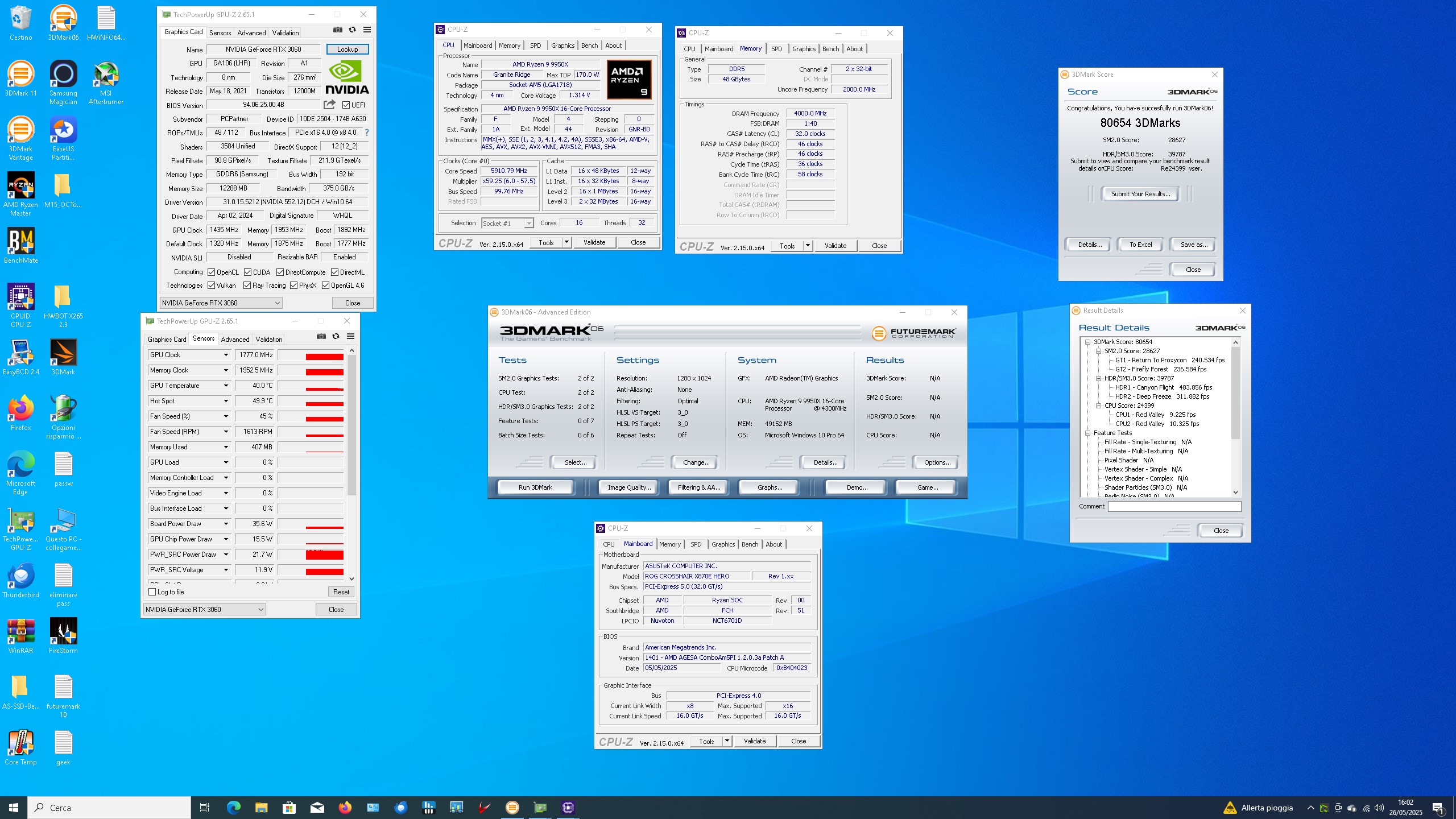
Task: Click CPU-Z purple icon in taskbar
Action: pyautogui.click(x=568, y=808)
